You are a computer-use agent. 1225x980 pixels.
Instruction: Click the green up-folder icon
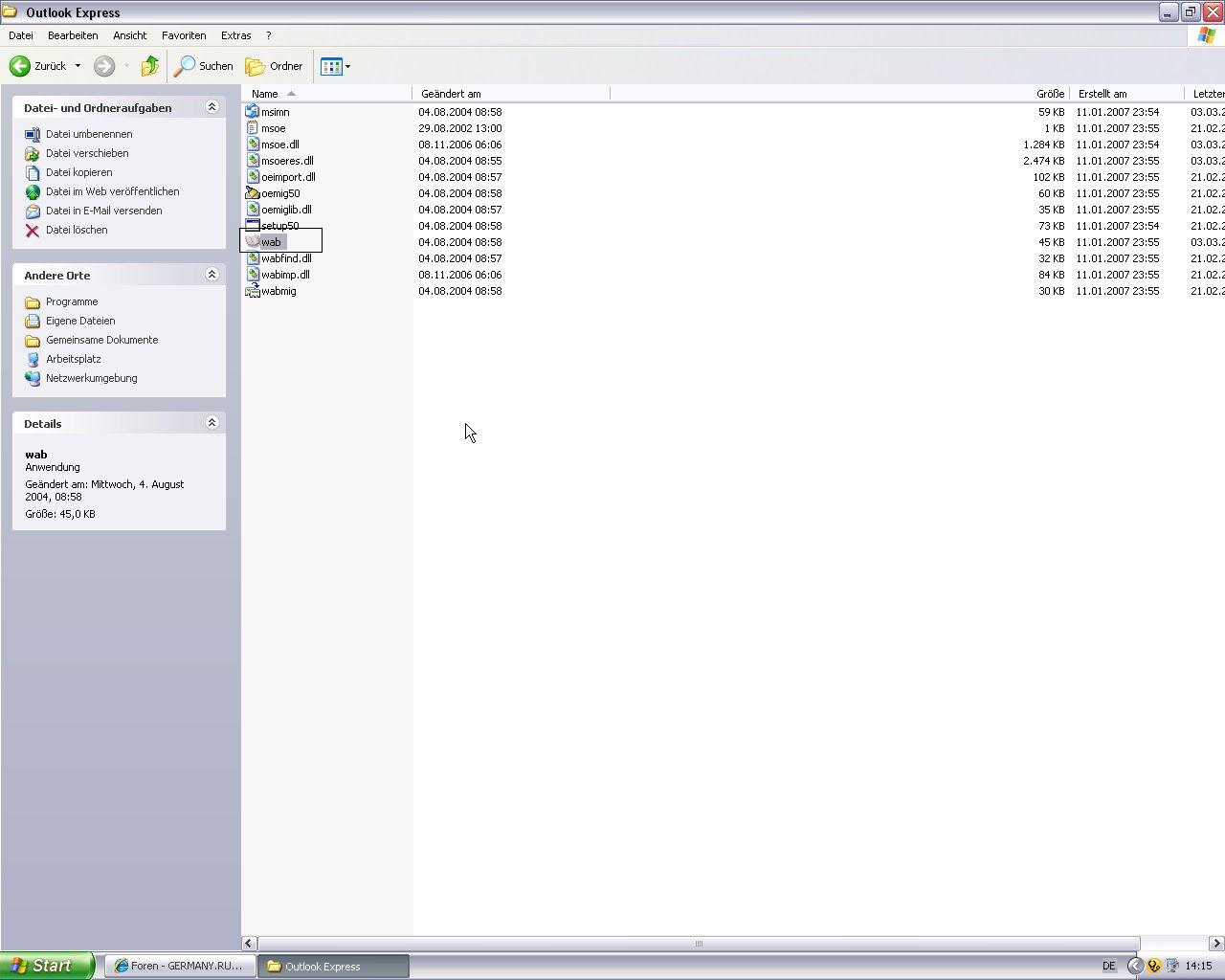click(149, 66)
